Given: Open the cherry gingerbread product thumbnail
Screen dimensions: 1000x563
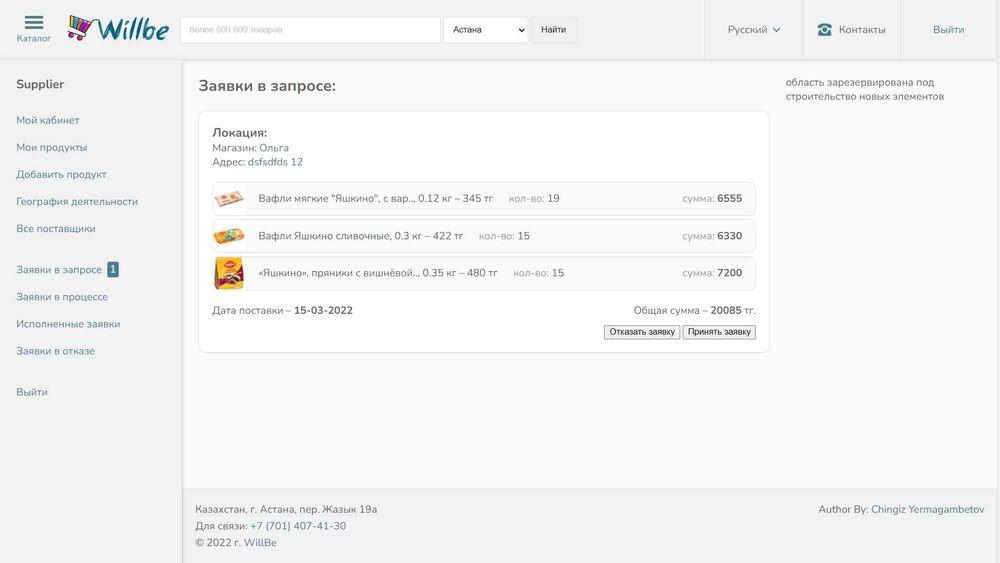Looking at the screenshot, I should tap(229, 273).
